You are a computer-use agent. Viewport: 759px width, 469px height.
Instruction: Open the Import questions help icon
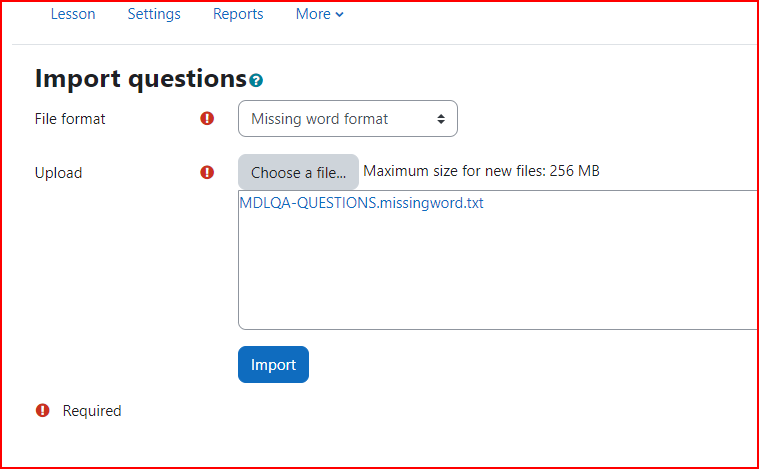(256, 80)
